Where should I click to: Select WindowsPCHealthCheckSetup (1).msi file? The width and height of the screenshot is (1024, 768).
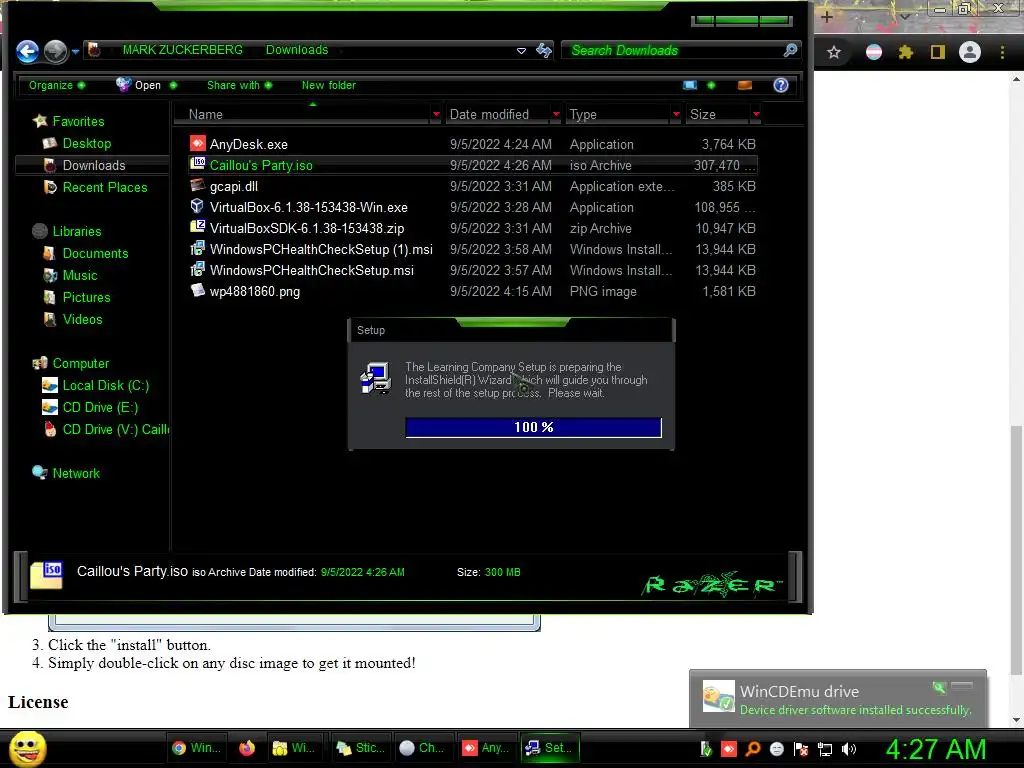pyautogui.click(x=321, y=249)
